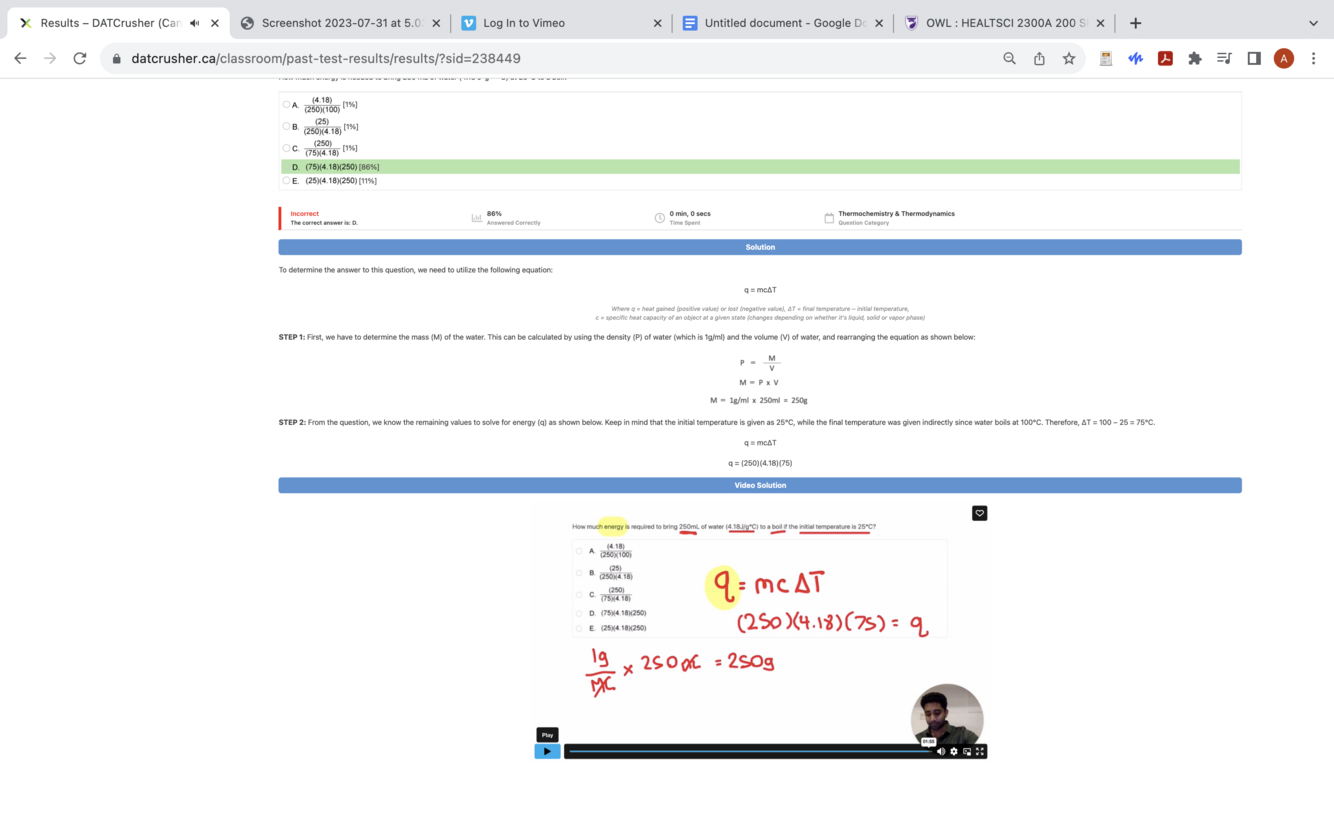Adjust the video volume speaker icon
Viewport: 1334px width, 834px height.
coord(941,751)
